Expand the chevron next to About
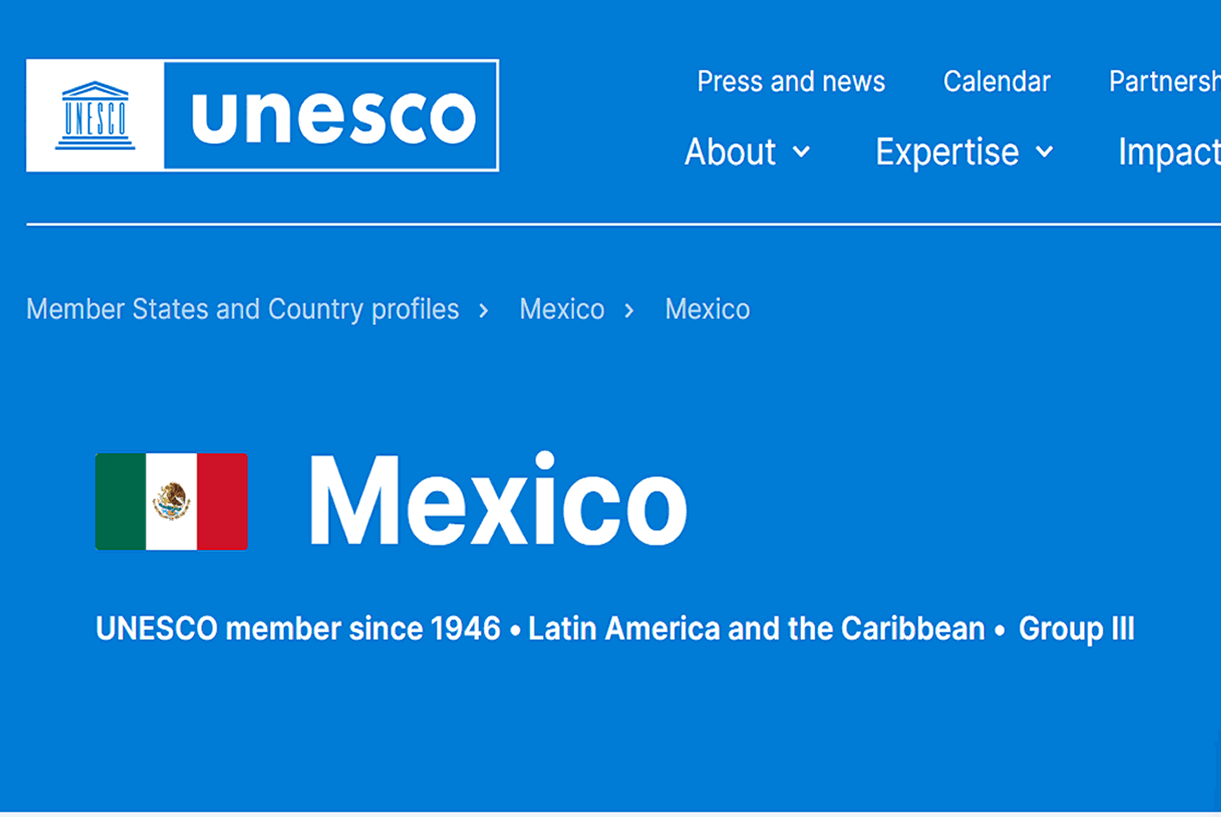 [x=801, y=152]
